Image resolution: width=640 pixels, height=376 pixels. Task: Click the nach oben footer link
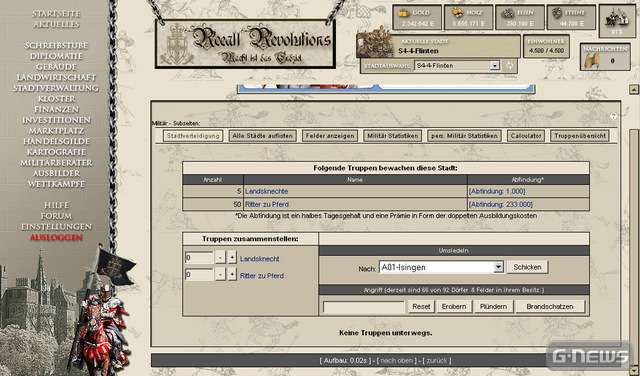[396, 360]
